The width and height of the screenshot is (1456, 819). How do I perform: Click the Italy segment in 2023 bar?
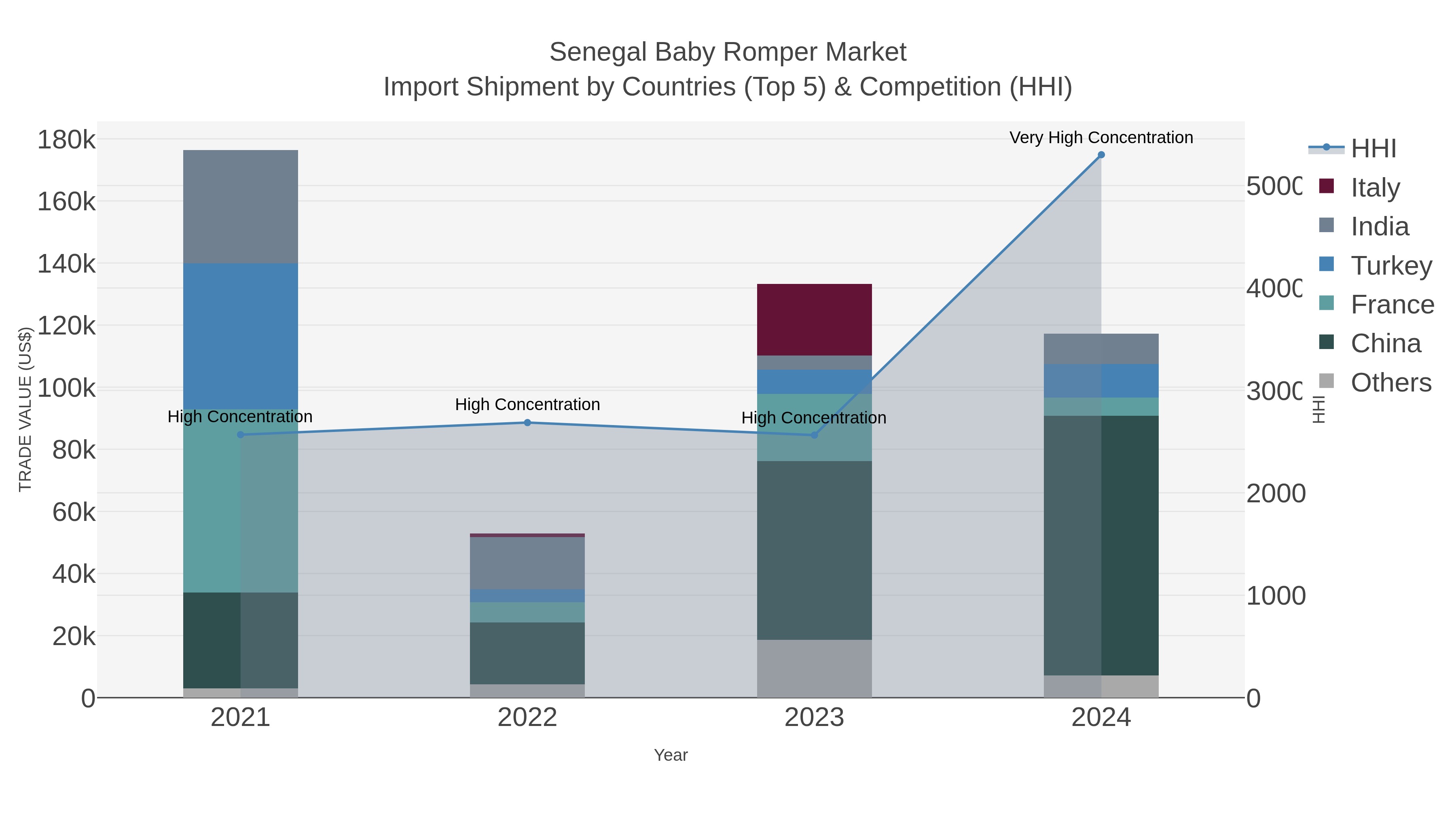click(x=815, y=320)
